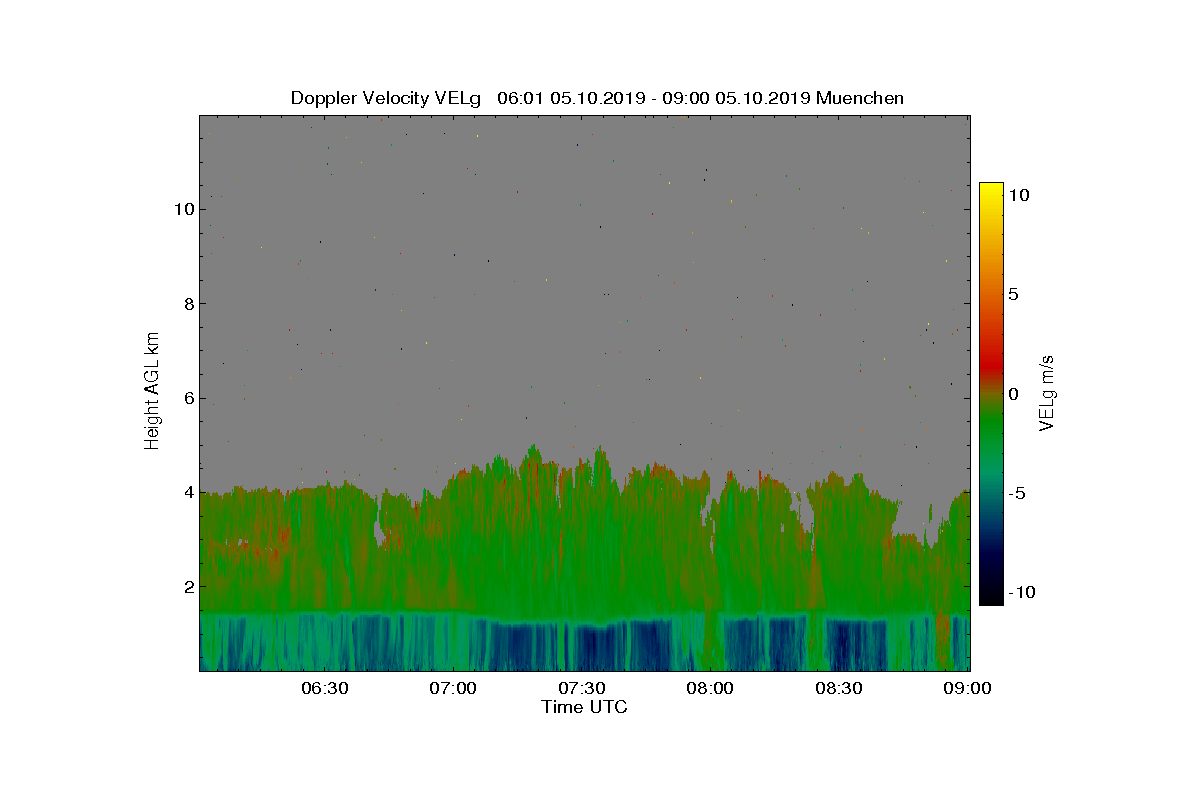
Task: Click the plot title Doppler Velocity VELg
Action: pos(386,98)
